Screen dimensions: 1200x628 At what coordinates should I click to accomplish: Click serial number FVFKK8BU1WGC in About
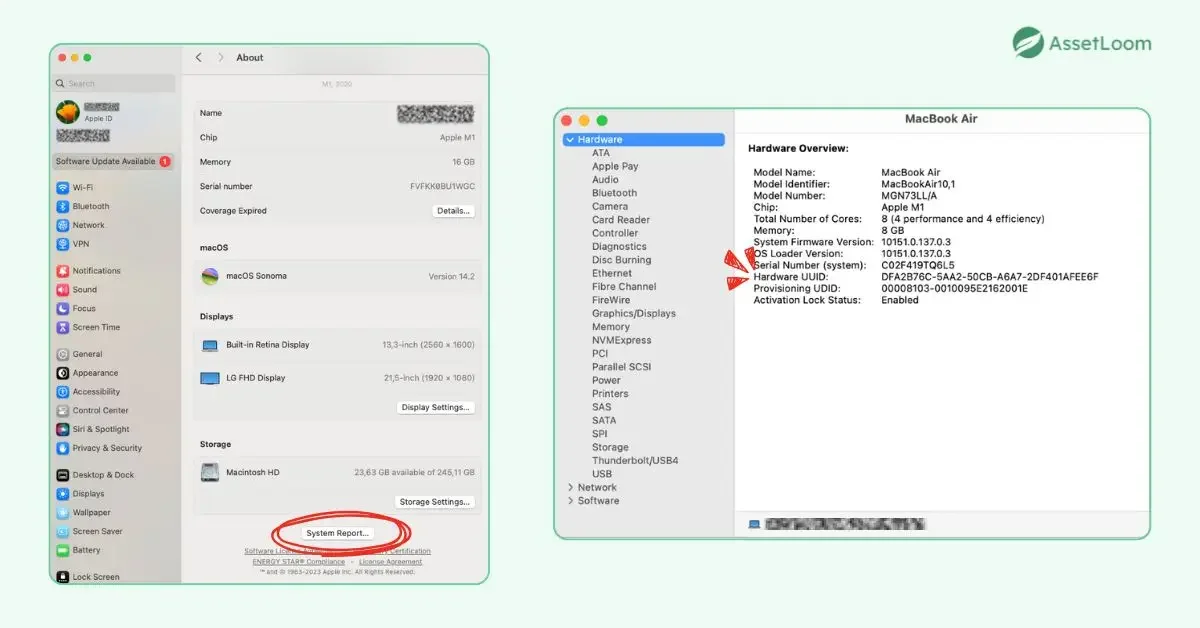(443, 187)
